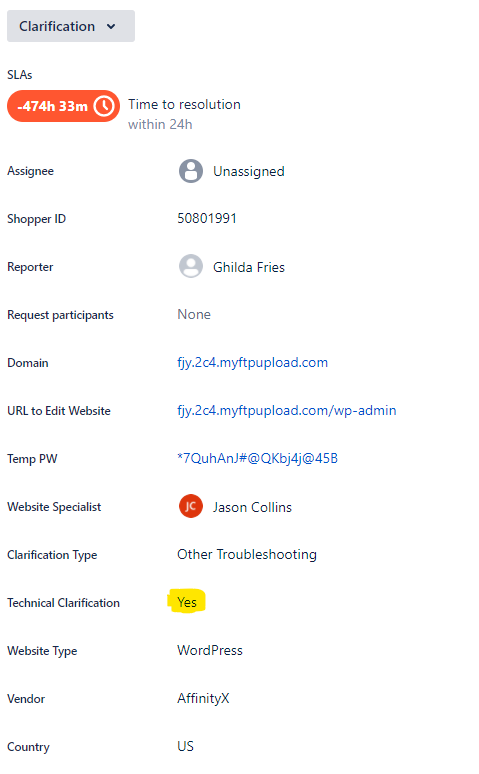Viewport: 479px width, 774px height.
Task: Click the chevron arrow beside Clarification
Action: [111, 27]
